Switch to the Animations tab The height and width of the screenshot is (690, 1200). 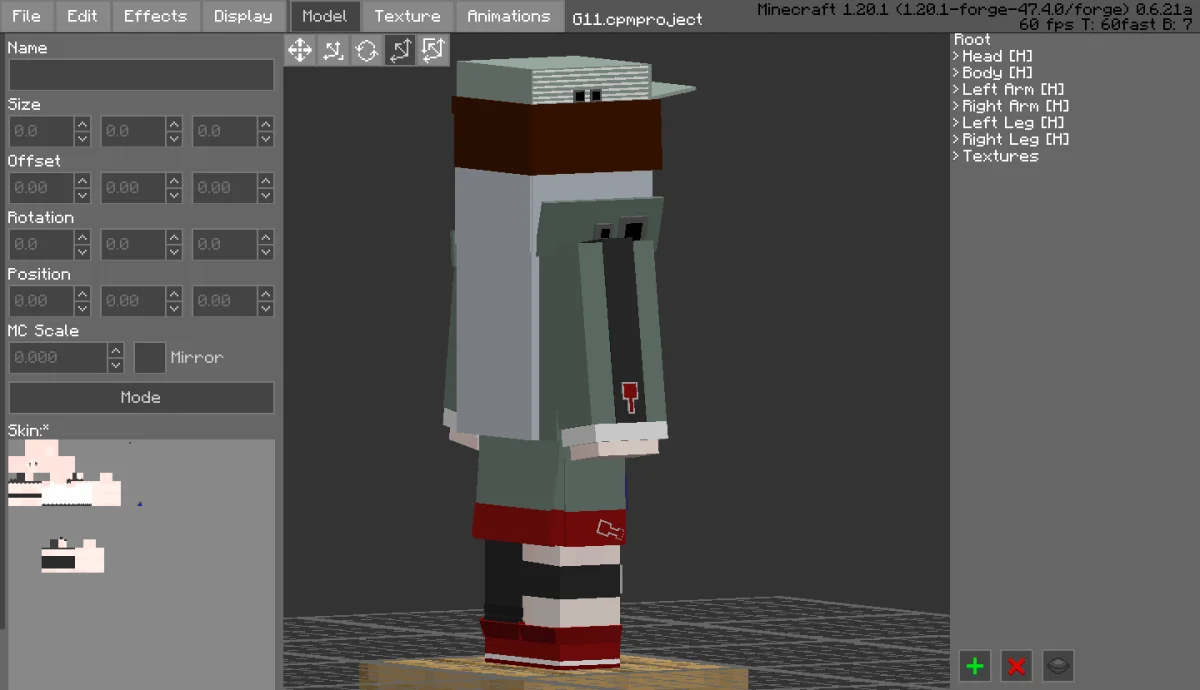tap(508, 16)
